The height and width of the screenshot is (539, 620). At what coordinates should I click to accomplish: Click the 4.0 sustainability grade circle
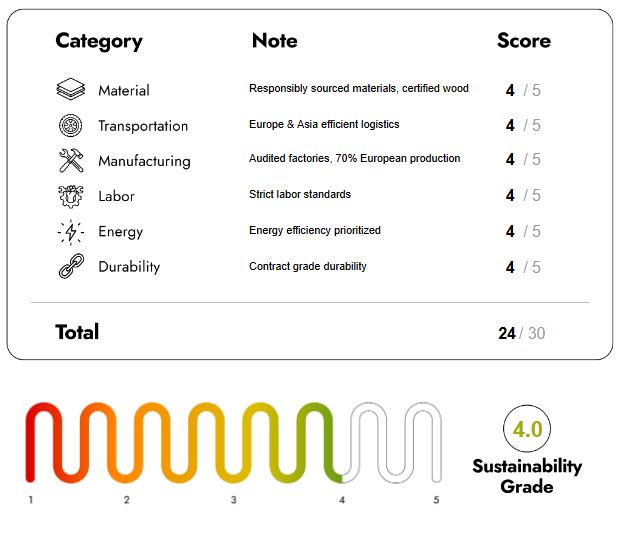(527, 430)
